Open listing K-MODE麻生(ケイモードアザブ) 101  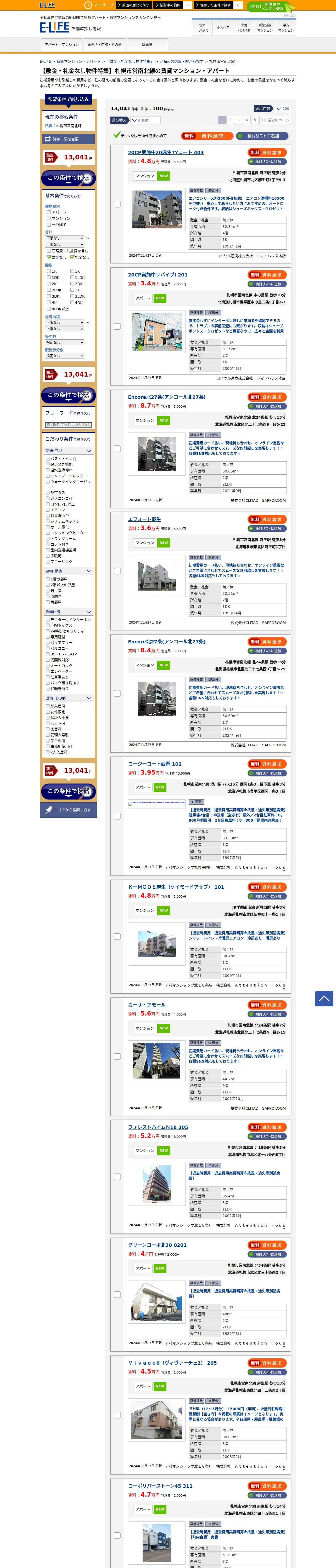tap(176, 887)
